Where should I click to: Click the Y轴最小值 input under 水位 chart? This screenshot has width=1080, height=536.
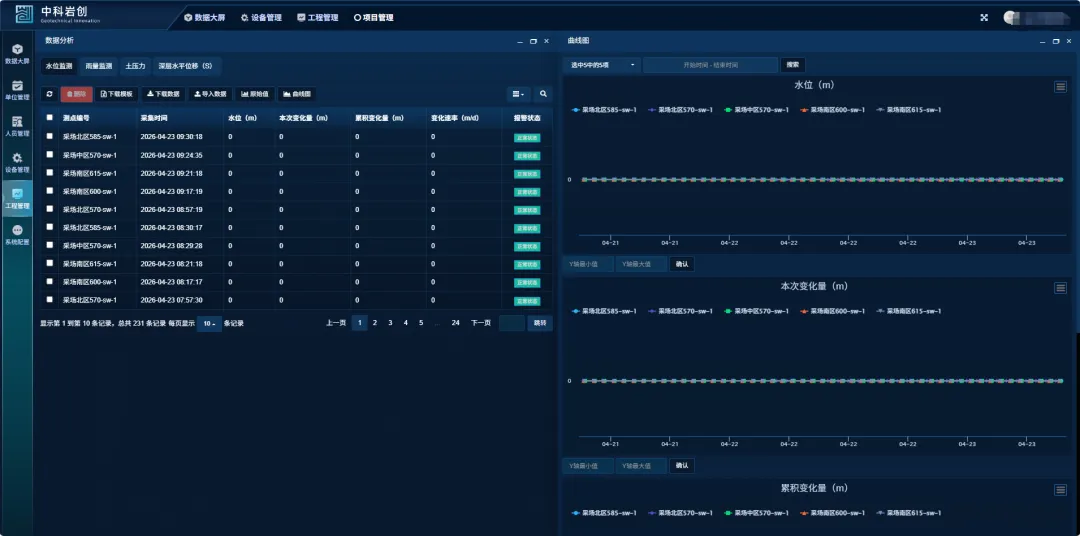click(x=584, y=264)
